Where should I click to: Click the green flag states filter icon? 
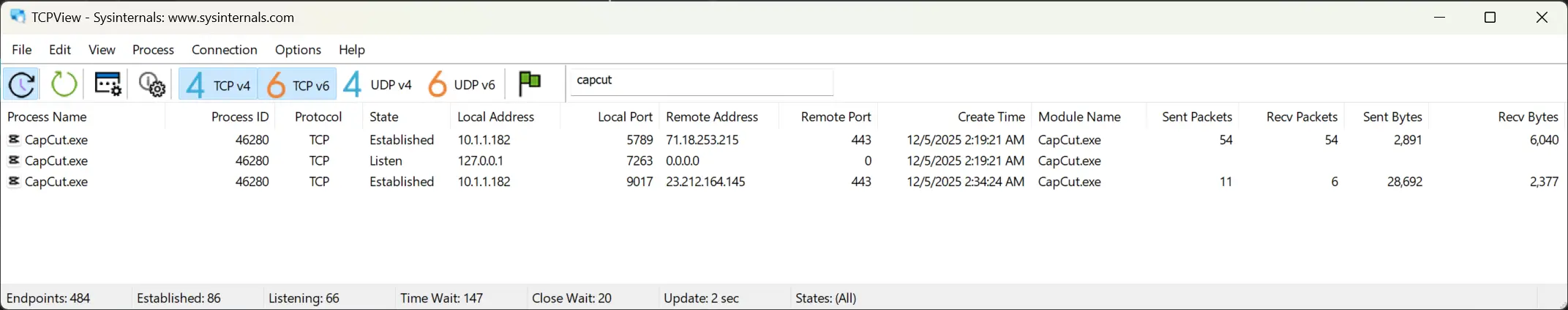529,83
